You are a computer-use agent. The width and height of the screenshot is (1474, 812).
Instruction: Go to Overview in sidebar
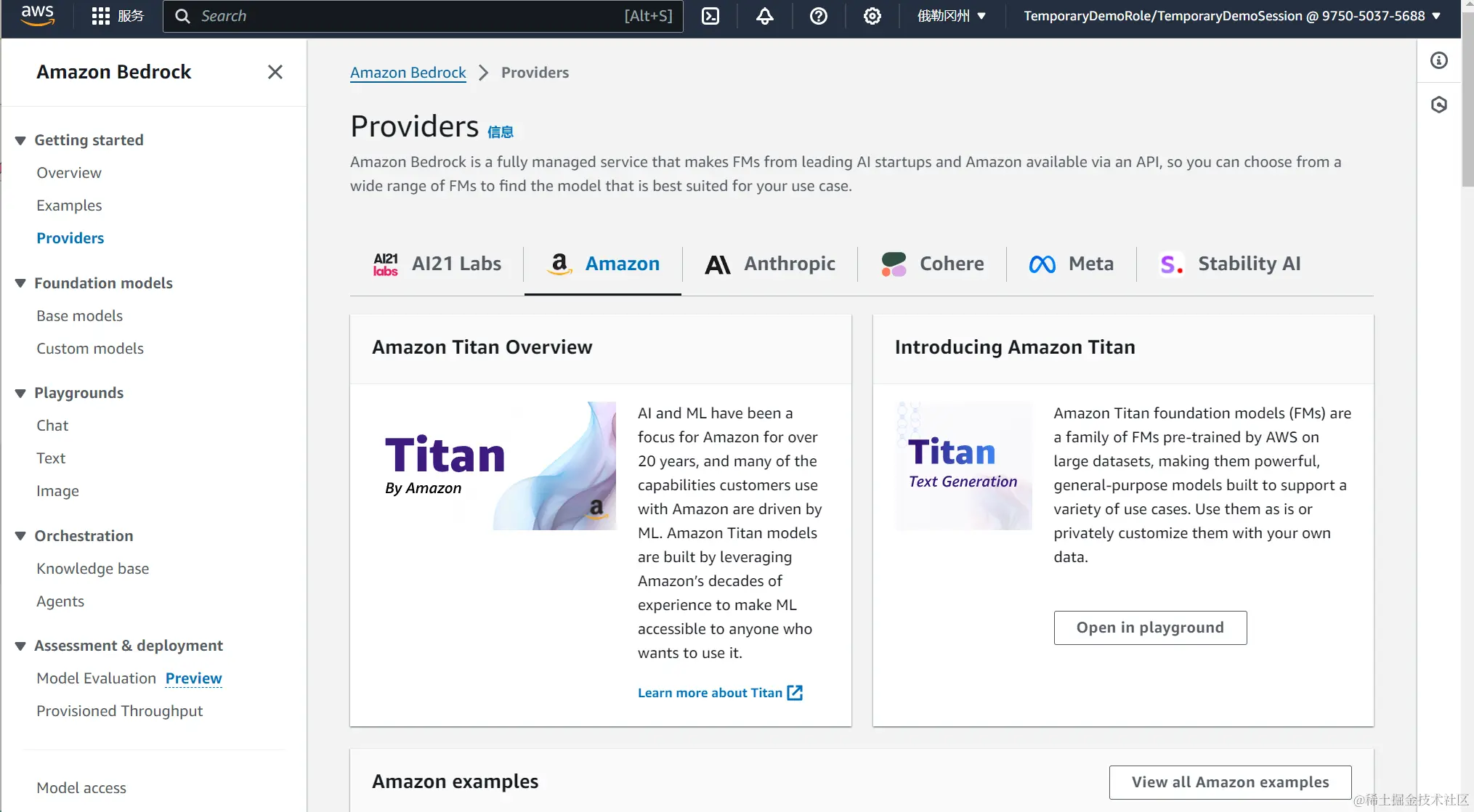[x=69, y=173]
